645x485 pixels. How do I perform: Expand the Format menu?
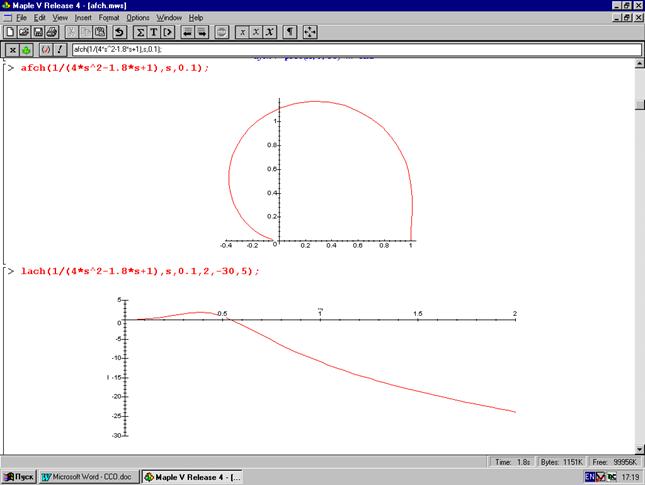109,18
